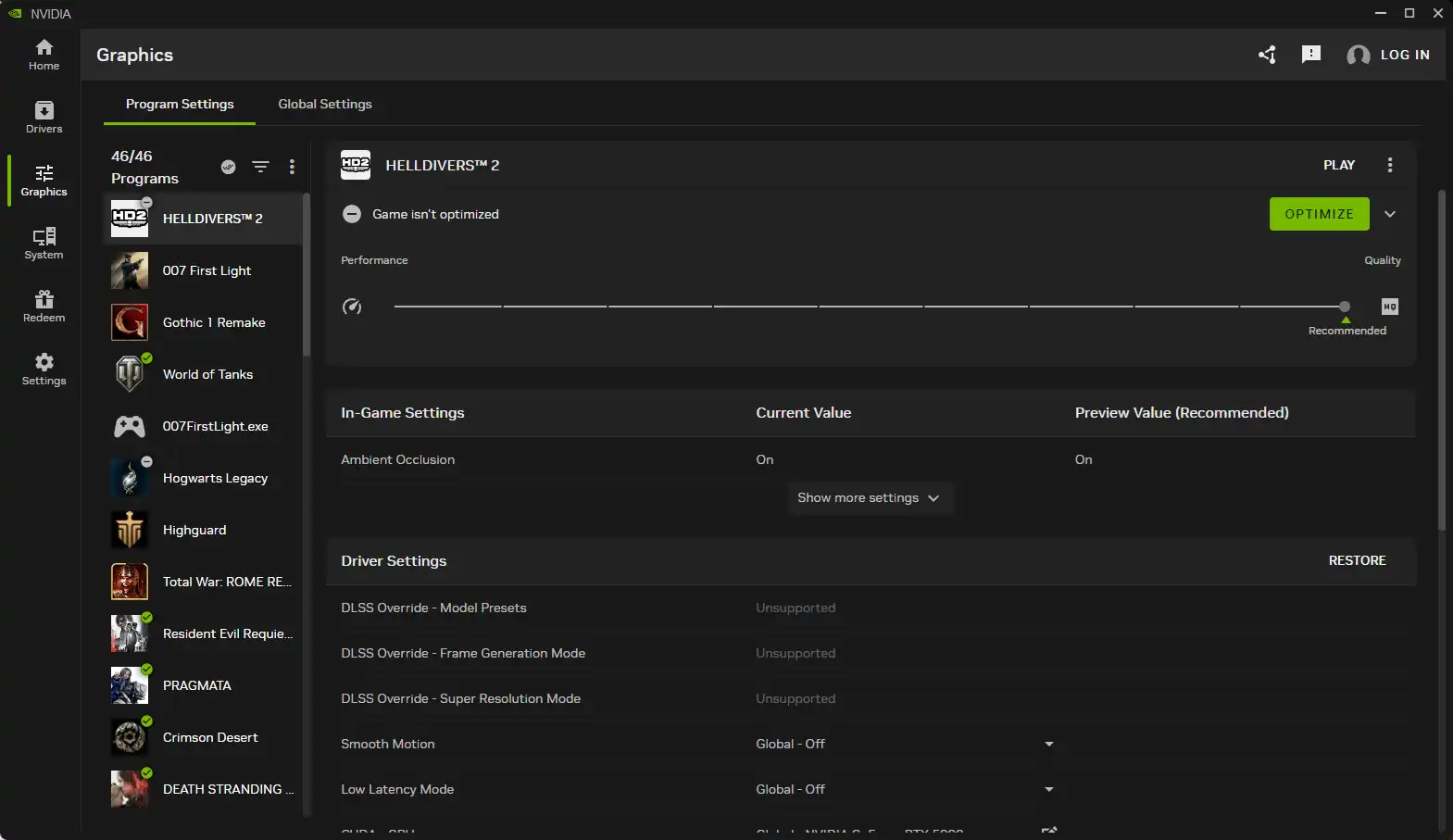This screenshot has height=840, width=1453.
Task: Select 007 First Light program name
Action: pyautogui.click(x=207, y=270)
